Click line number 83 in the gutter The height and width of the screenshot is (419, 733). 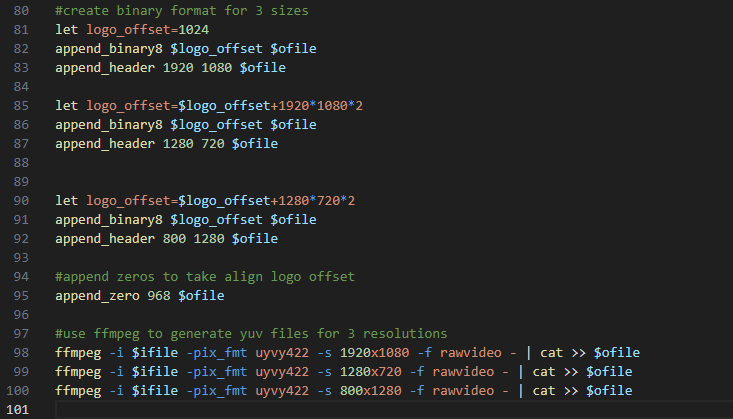(21, 68)
